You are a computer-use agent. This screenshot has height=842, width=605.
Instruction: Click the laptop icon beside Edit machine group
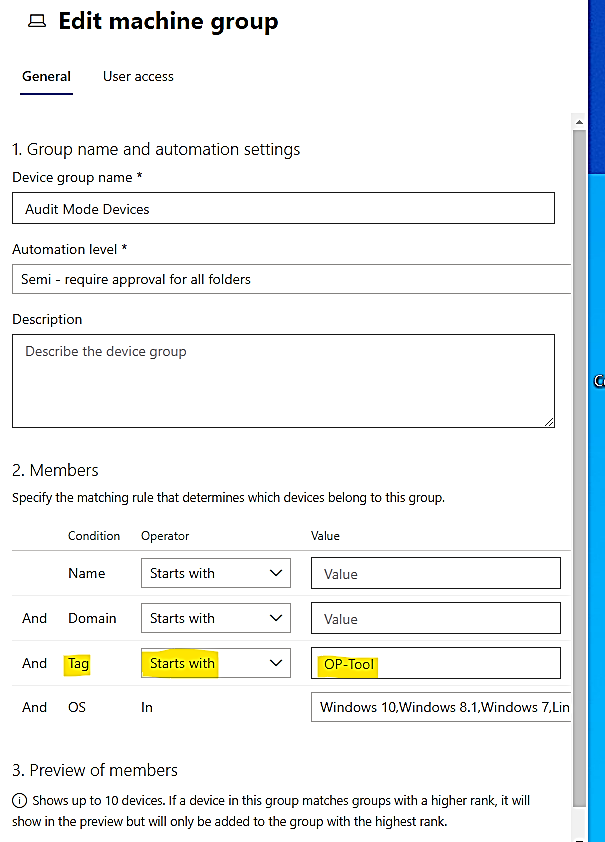(37, 21)
